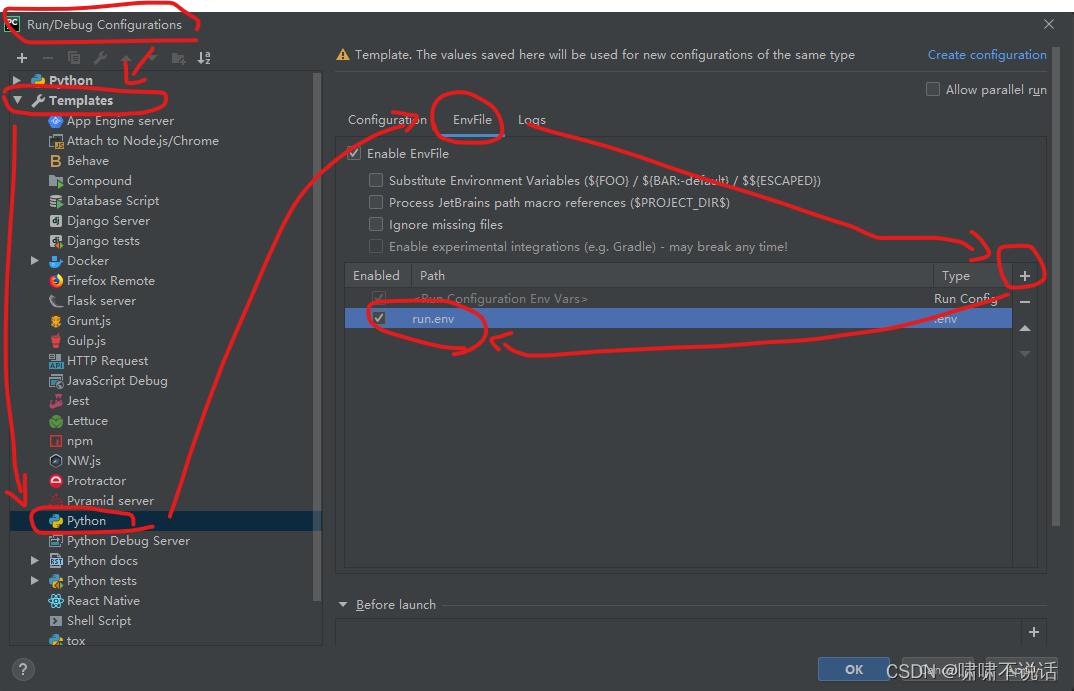Copy the selected configuration
The image size is (1074, 691).
[x=72, y=57]
